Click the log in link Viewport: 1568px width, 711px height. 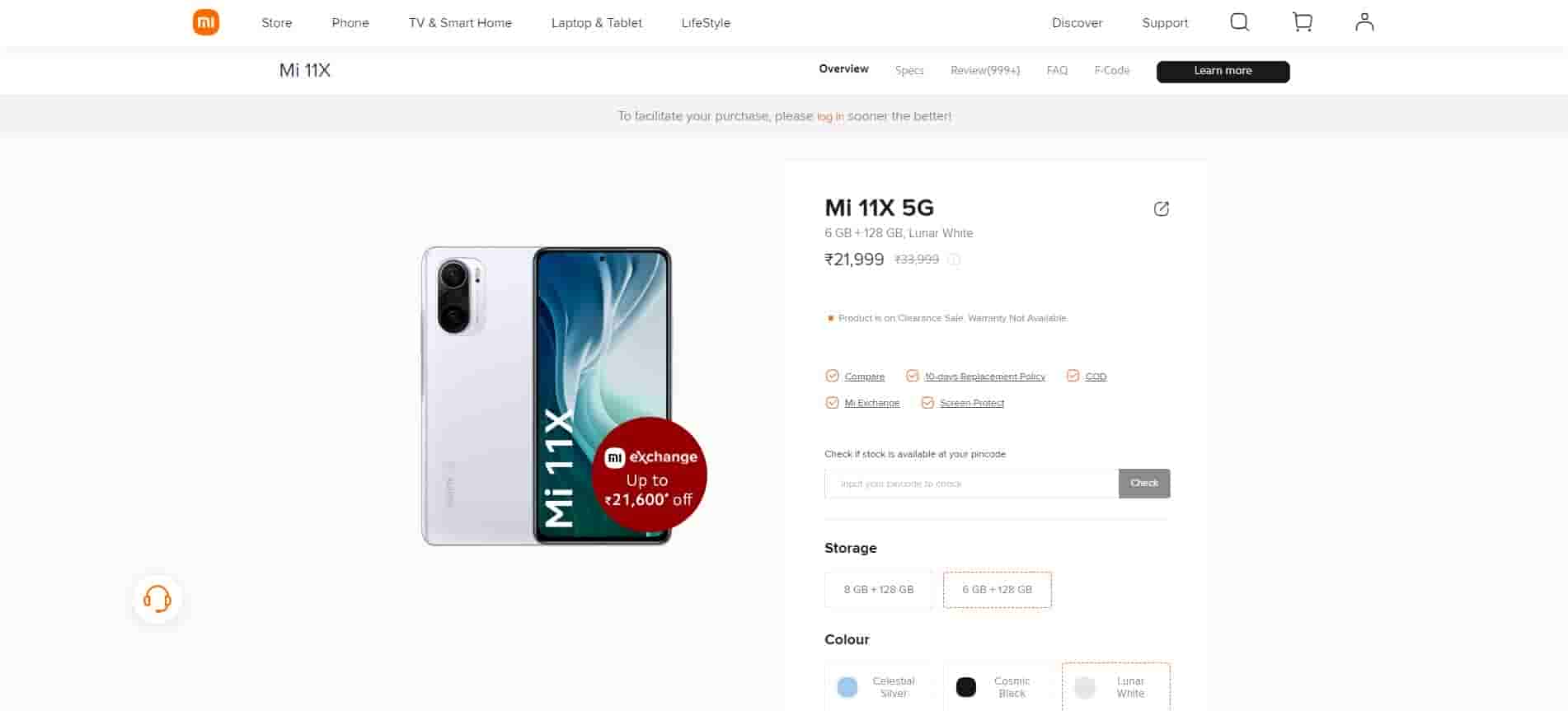pyautogui.click(x=830, y=117)
